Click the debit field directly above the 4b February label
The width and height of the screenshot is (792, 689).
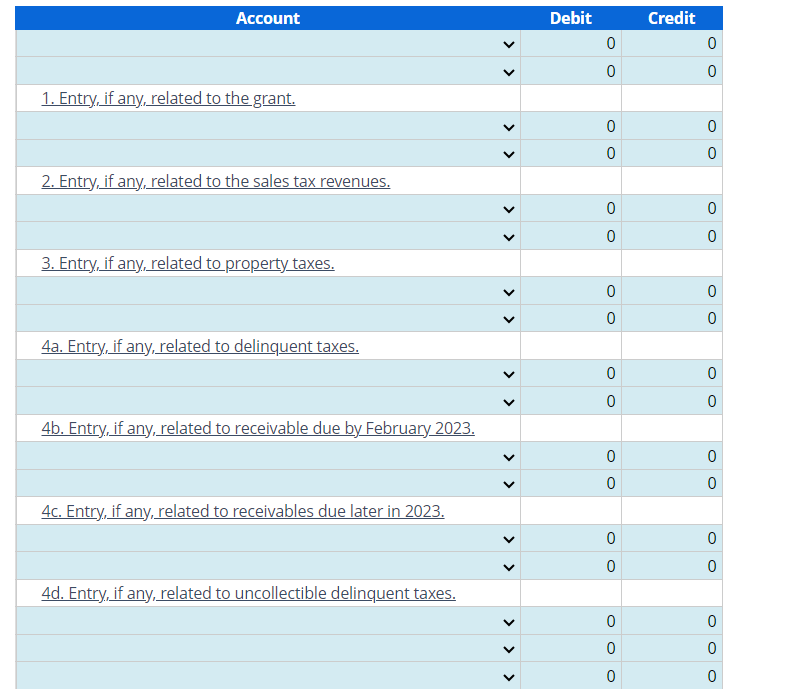tap(571, 401)
